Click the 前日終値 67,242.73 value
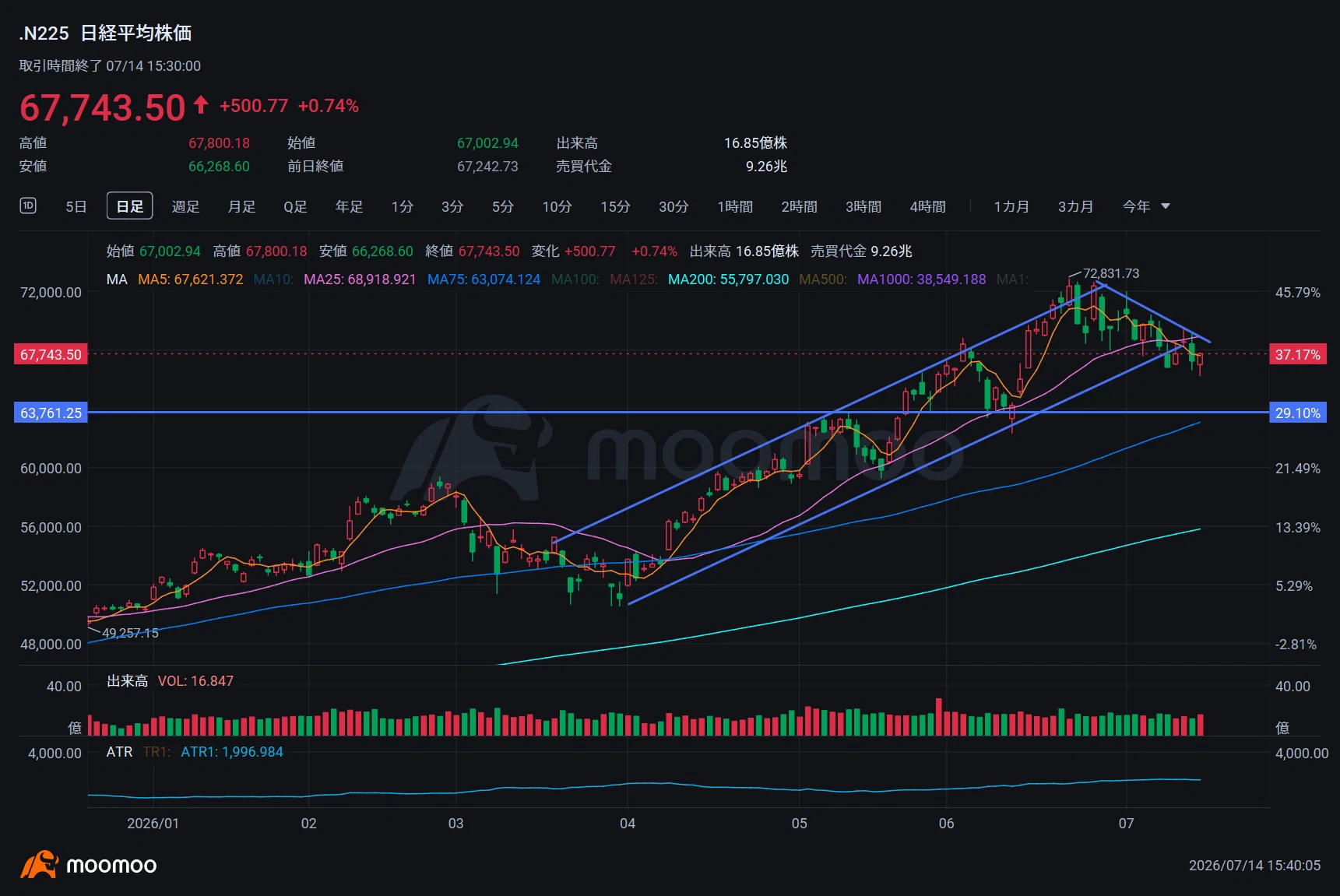 487,167
